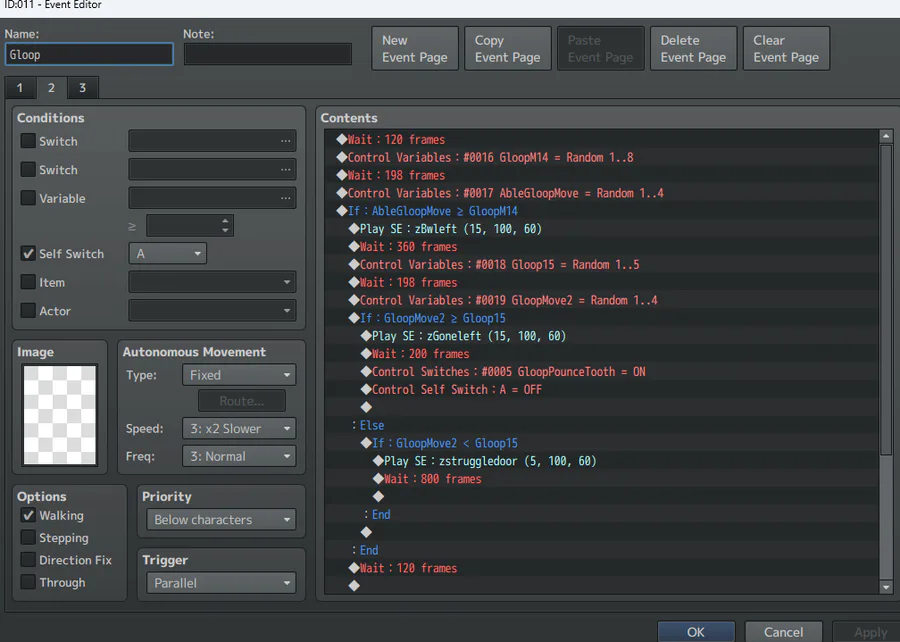Viewport: 900px width, 642px height.
Task: Switch to event page tab 1
Action: 20,88
